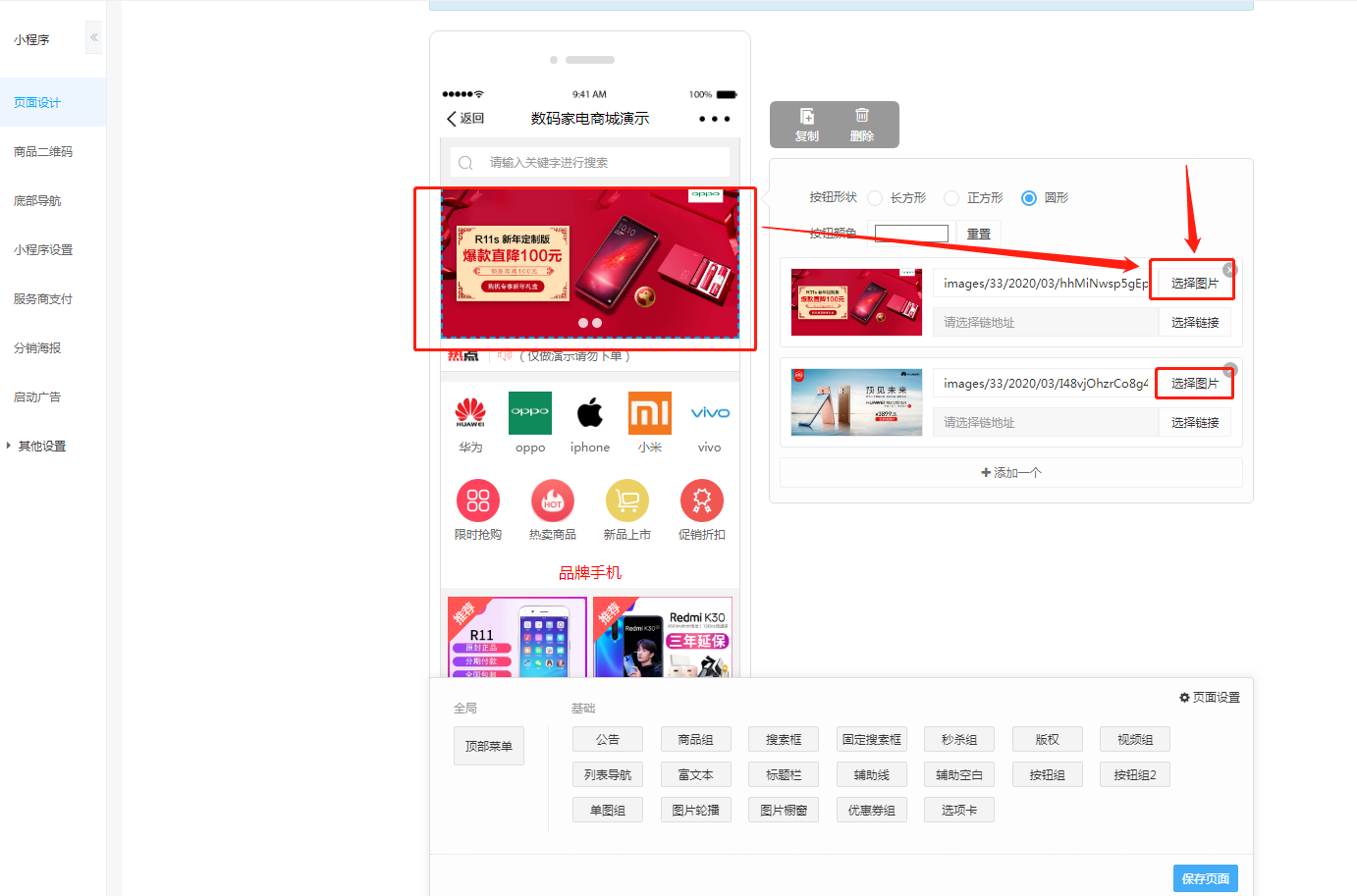Add 秒杀组 component

coord(959,740)
